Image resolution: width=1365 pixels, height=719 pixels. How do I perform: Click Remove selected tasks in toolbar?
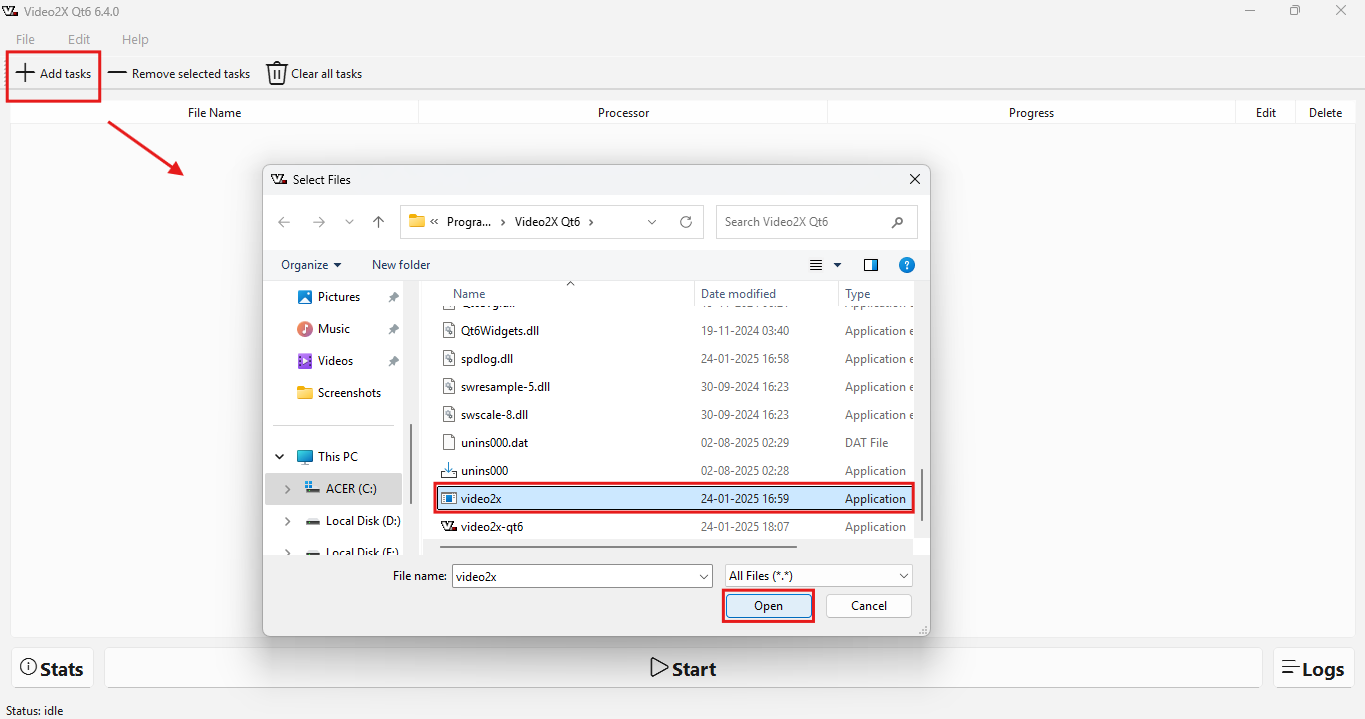179,73
